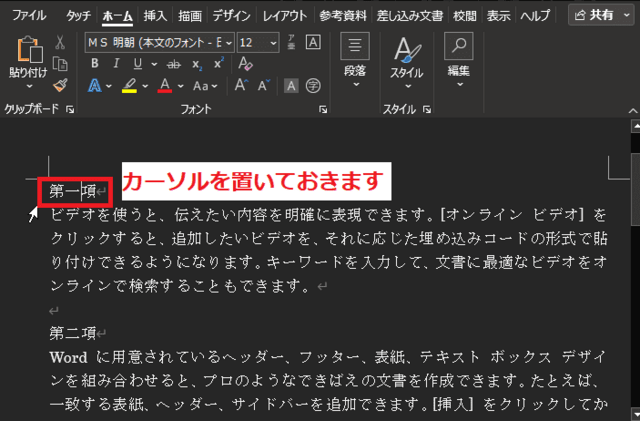Click the Share (共有) button
This screenshot has height=421, width=640.
[597, 15]
